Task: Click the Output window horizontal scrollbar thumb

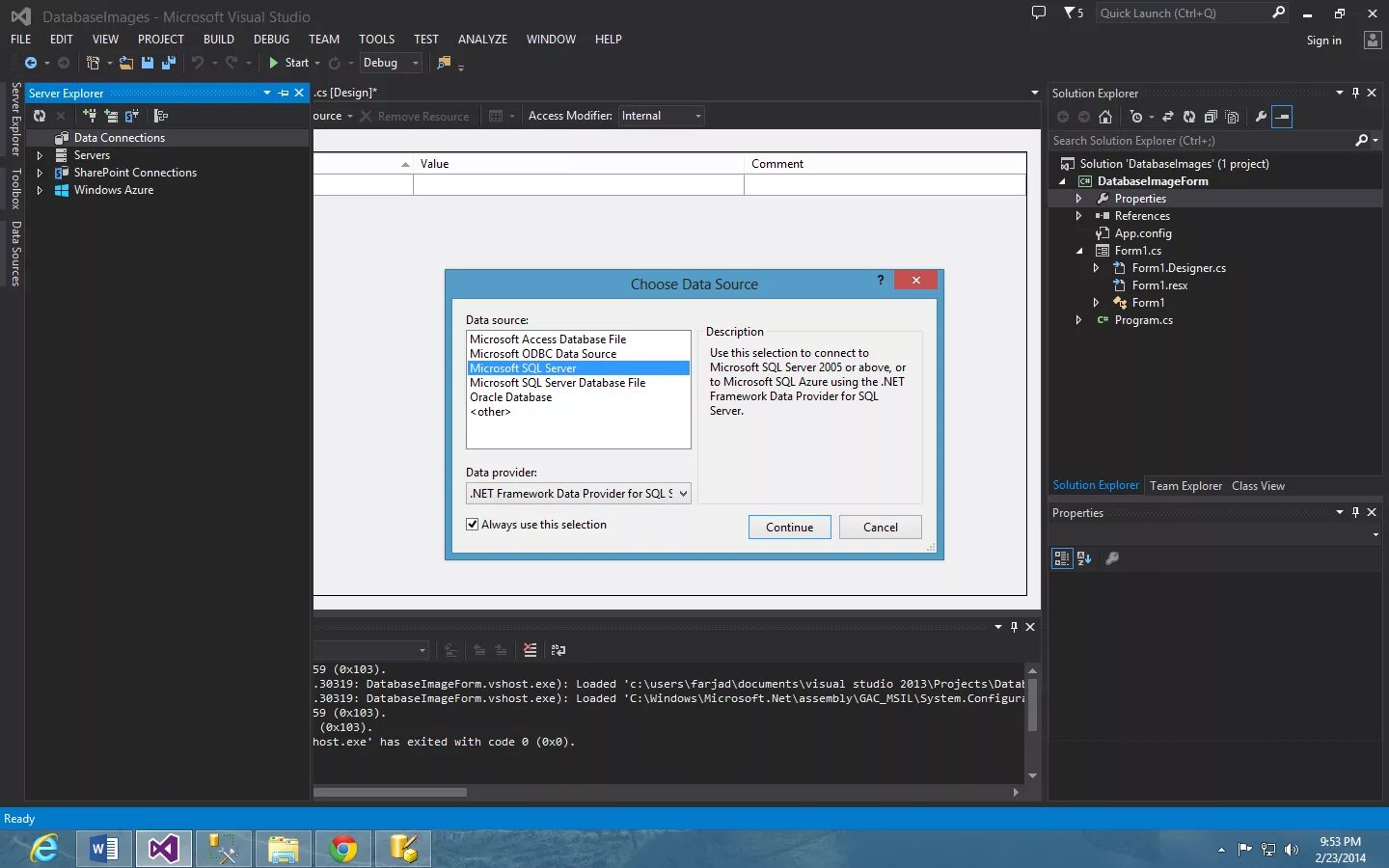Action: 390,792
